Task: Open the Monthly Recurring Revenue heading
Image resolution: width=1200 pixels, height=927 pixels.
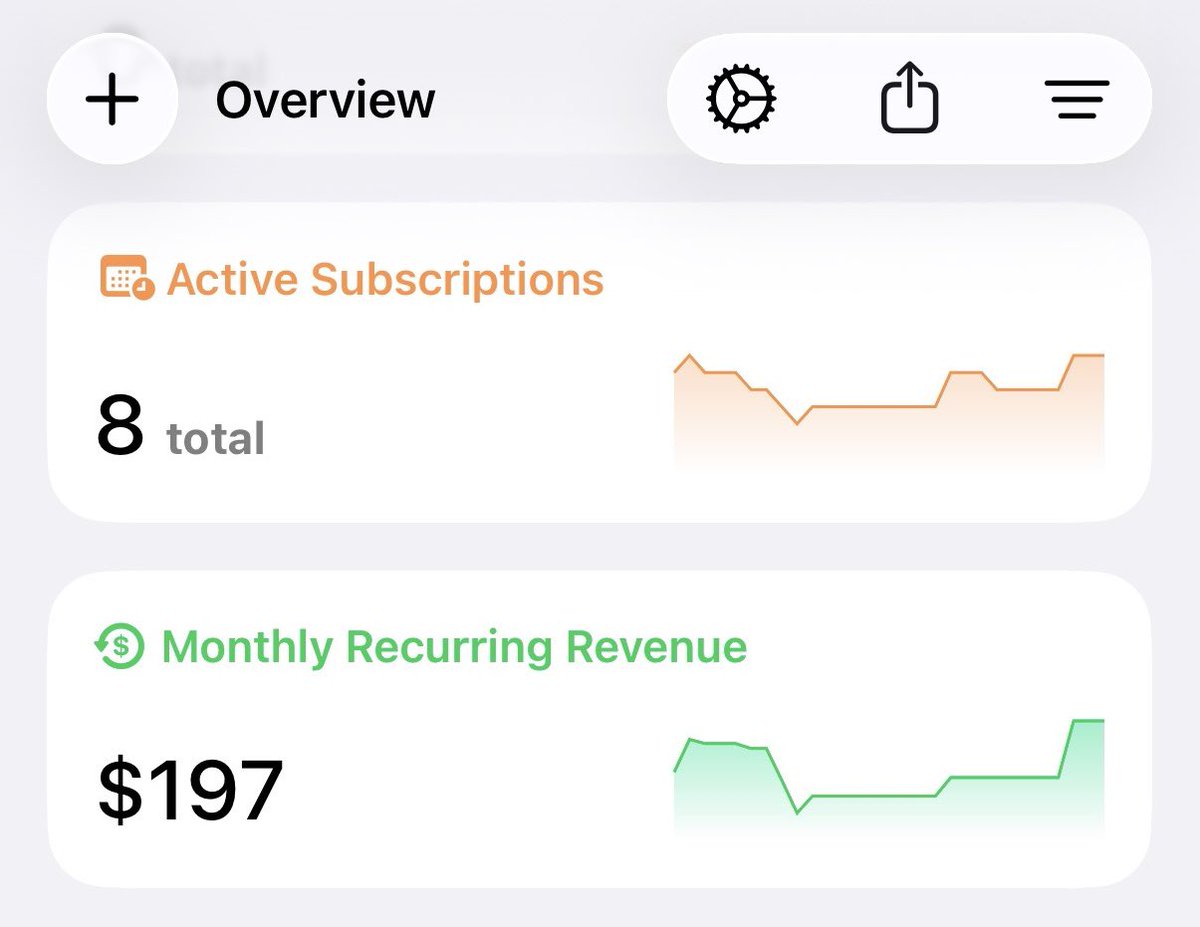Action: point(454,647)
